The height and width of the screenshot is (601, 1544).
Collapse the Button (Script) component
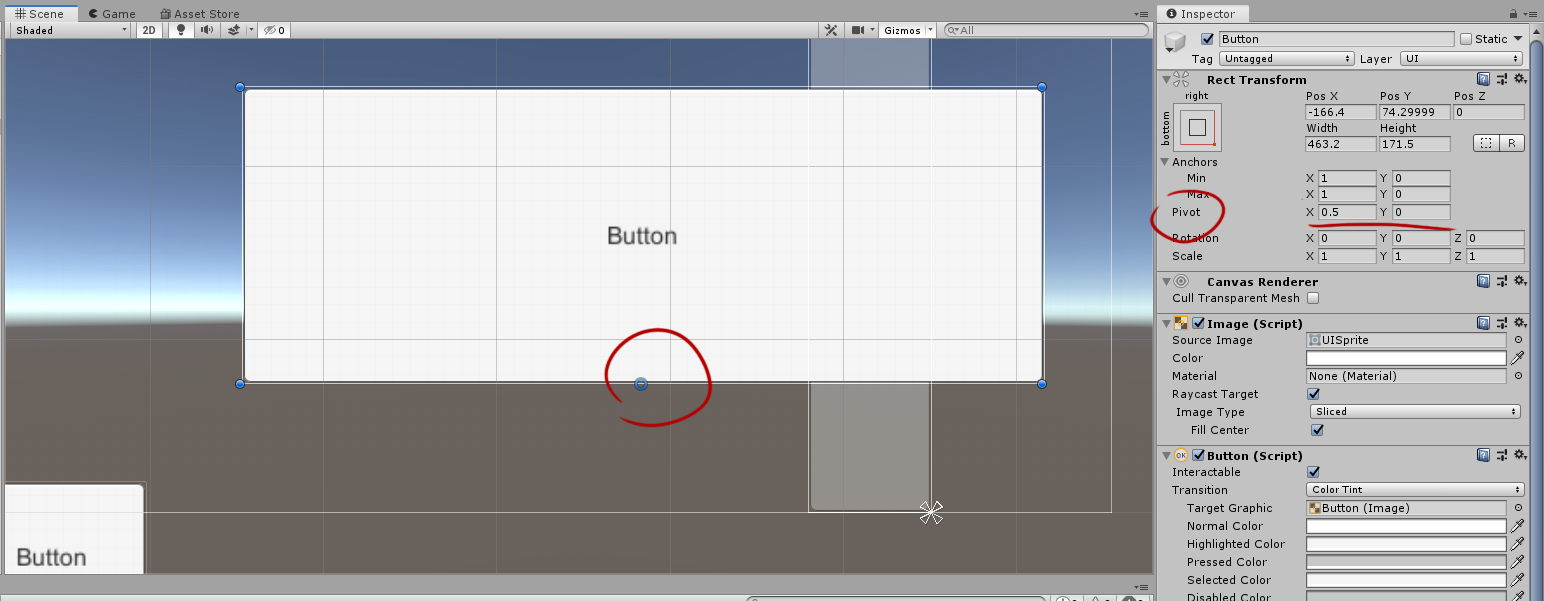(x=1165, y=455)
